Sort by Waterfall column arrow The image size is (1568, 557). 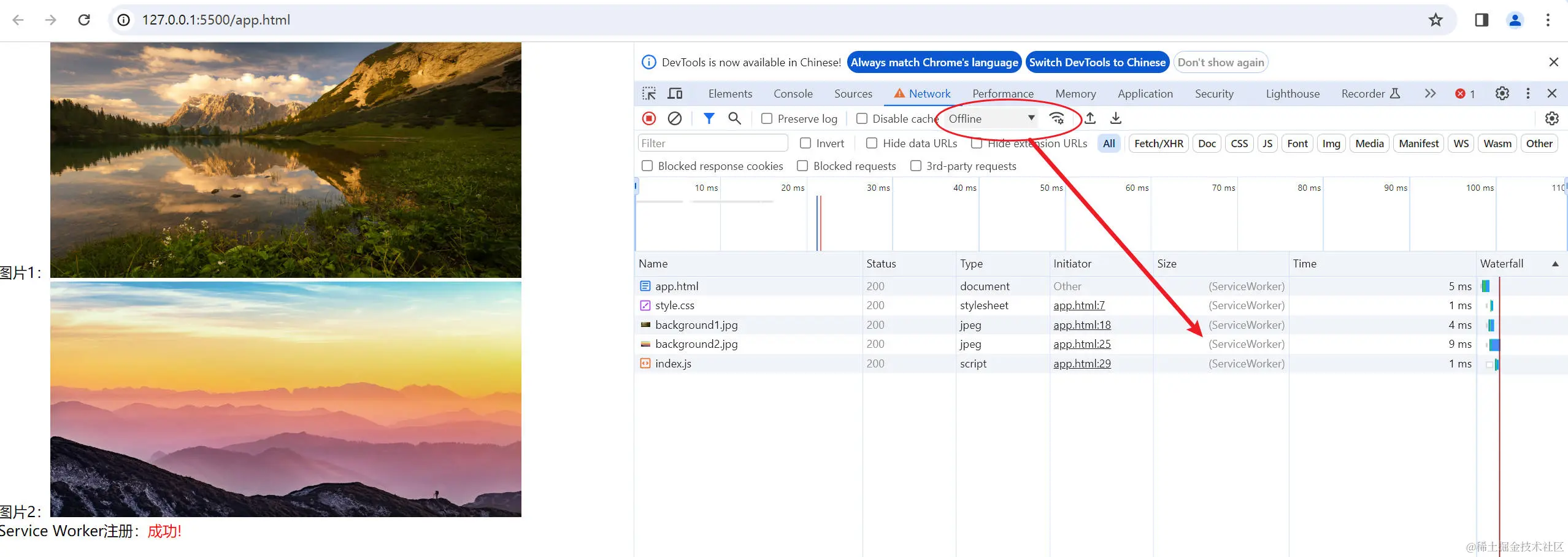(1555, 264)
